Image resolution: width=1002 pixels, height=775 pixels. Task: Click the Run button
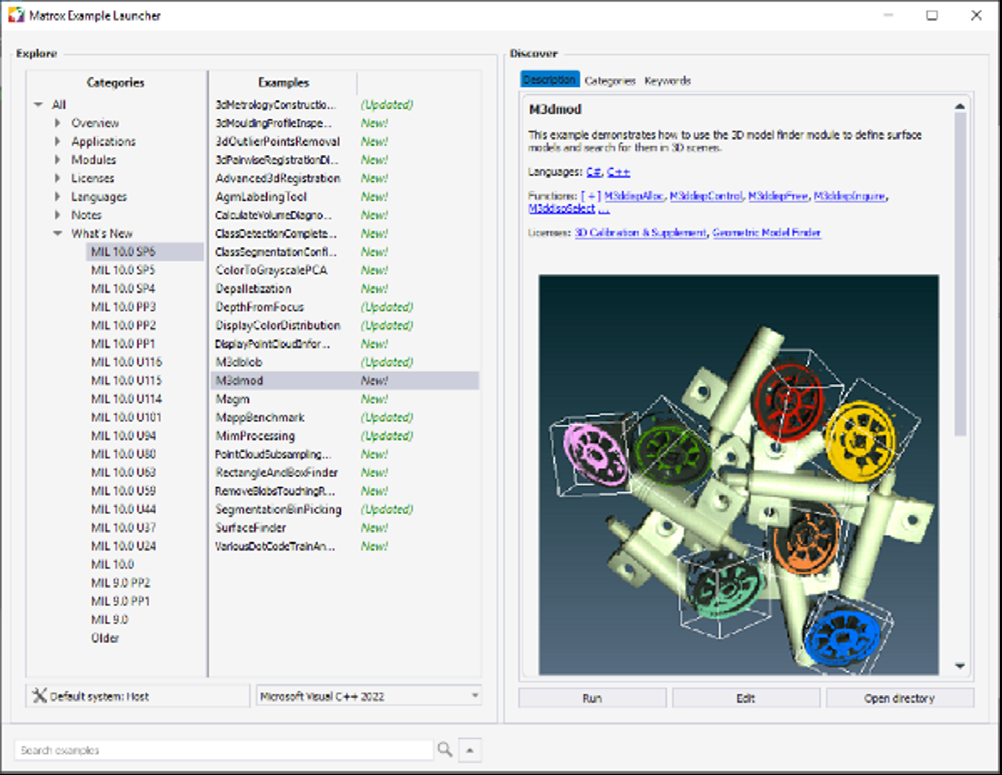[592, 698]
